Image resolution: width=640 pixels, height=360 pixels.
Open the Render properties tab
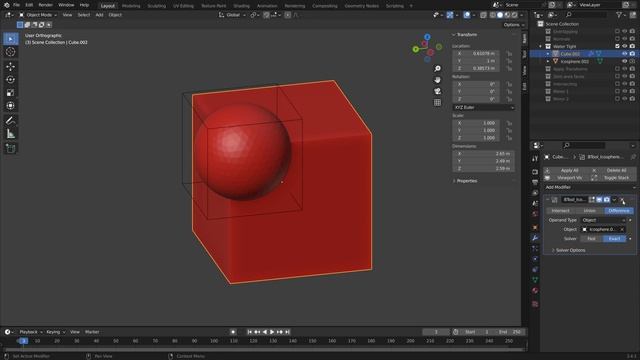tap(535, 172)
